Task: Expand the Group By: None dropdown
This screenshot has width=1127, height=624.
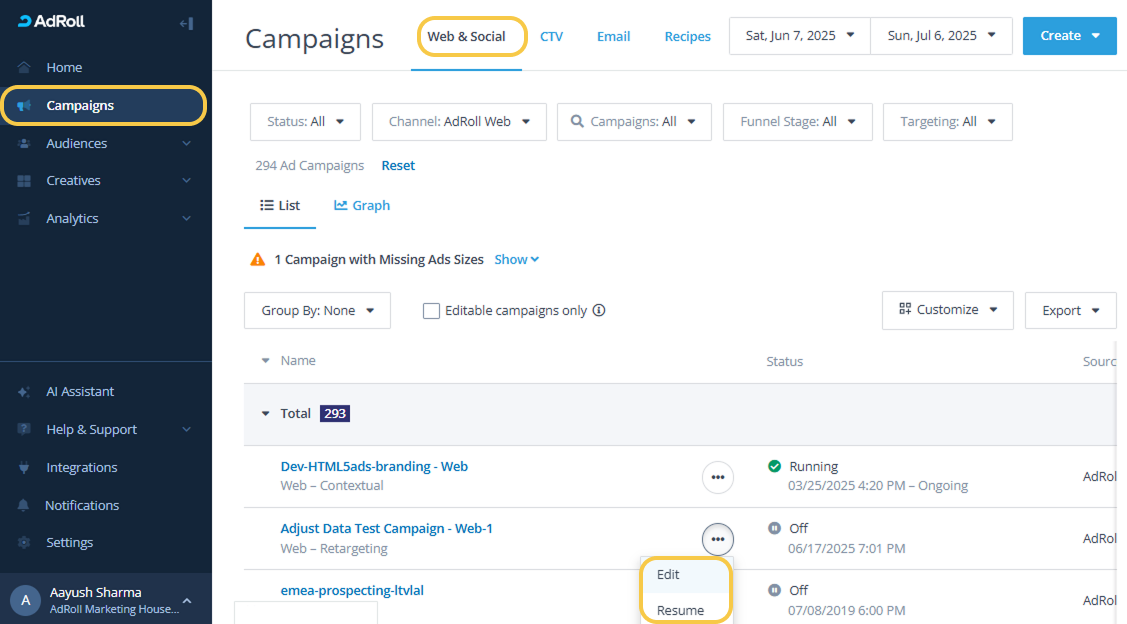Action: [317, 311]
